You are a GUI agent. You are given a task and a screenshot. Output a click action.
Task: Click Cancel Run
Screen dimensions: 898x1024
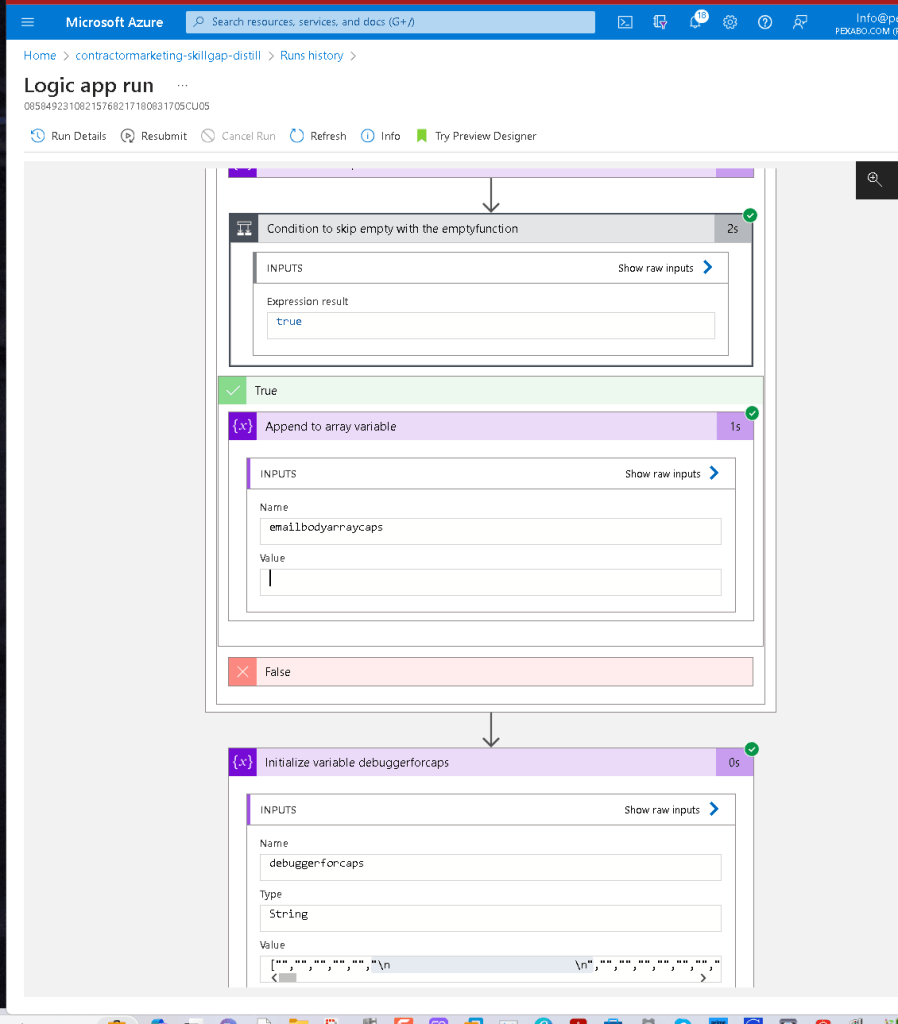pyautogui.click(x=238, y=136)
